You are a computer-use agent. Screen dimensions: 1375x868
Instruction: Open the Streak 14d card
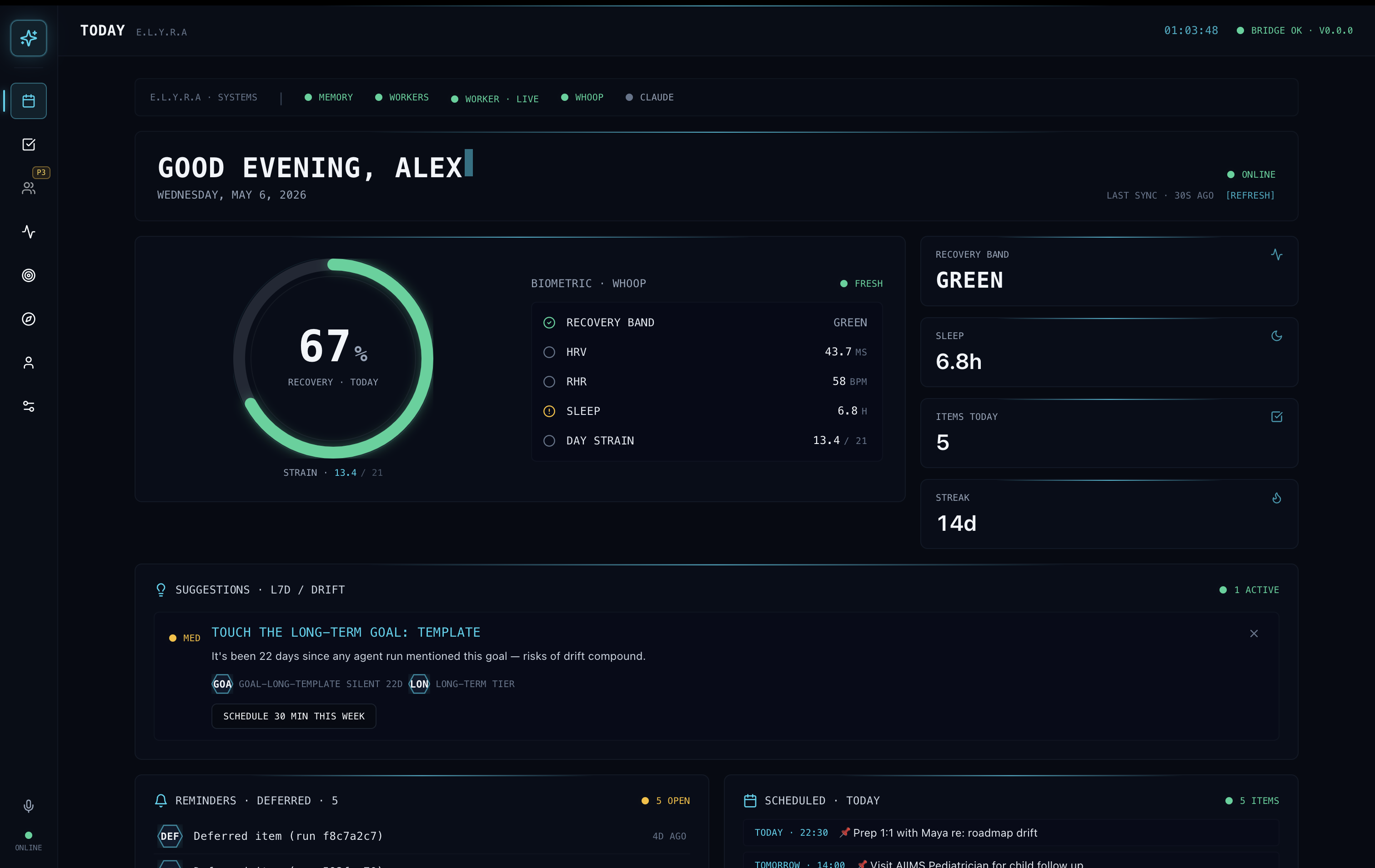[1109, 514]
